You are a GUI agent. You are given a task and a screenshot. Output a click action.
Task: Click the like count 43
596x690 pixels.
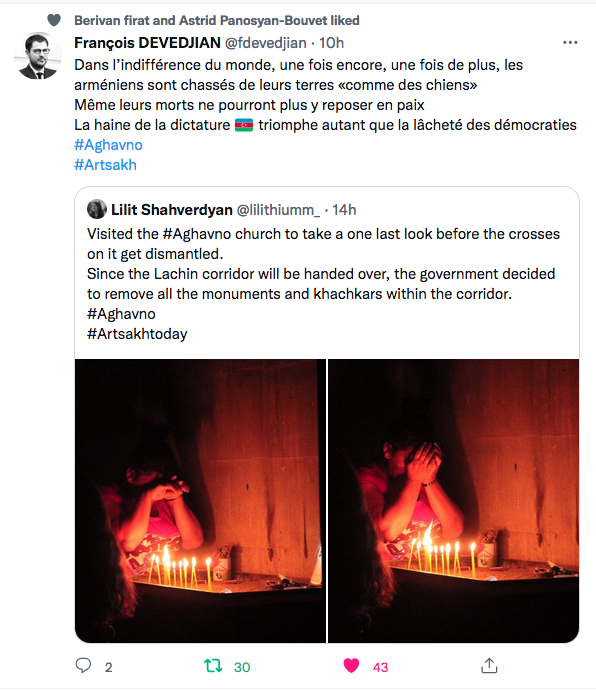(x=381, y=667)
